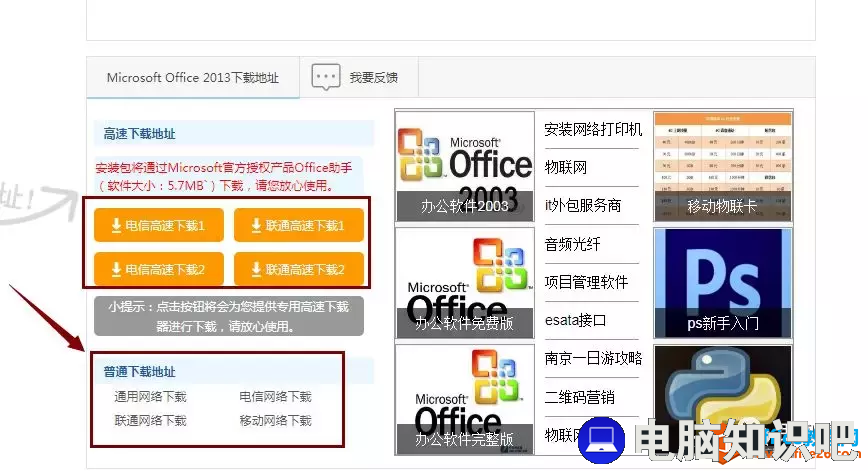Open the 我要反馈 tab
The height and width of the screenshot is (471, 868).
[359, 77]
